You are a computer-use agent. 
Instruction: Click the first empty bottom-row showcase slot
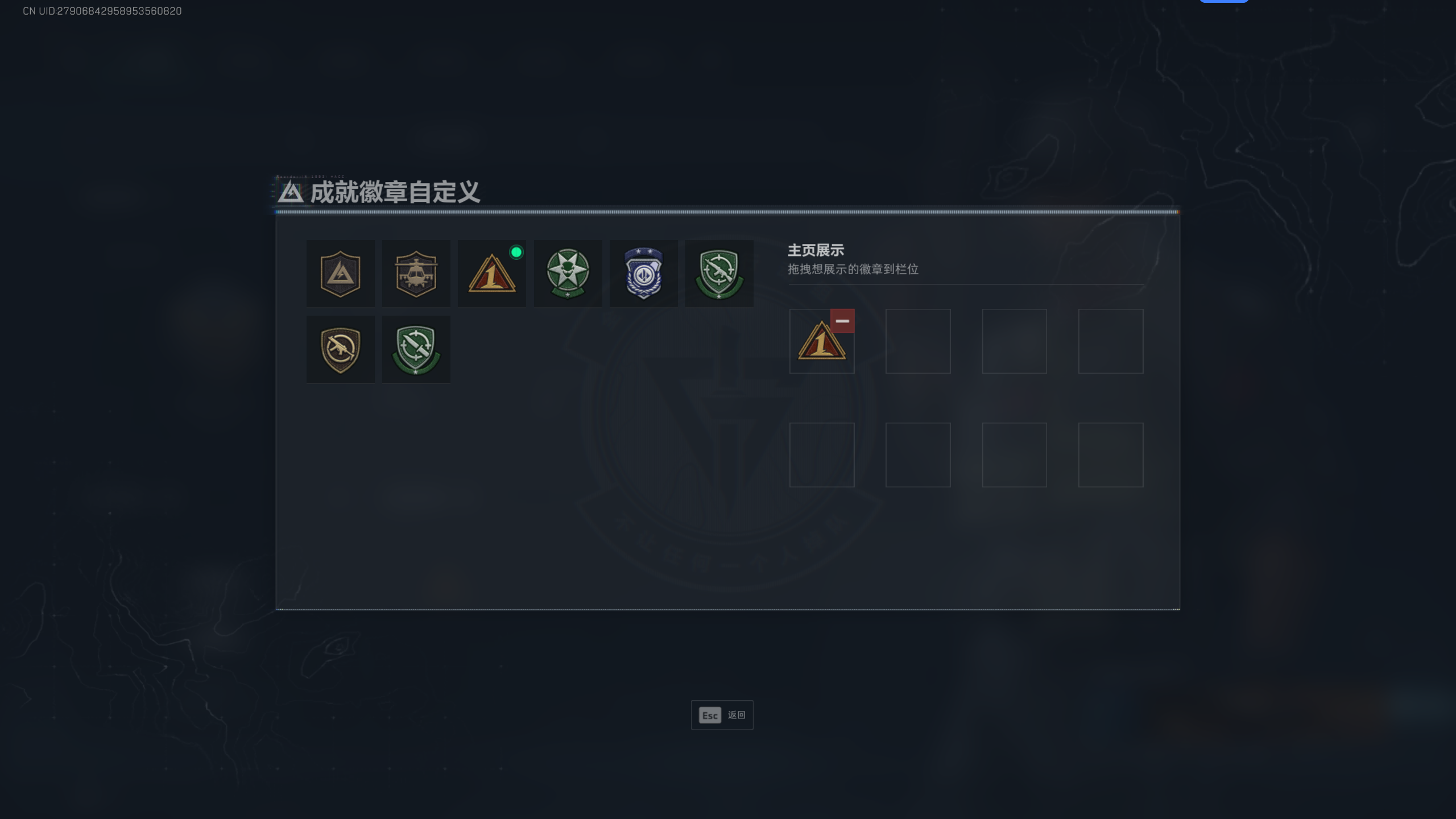coord(821,454)
